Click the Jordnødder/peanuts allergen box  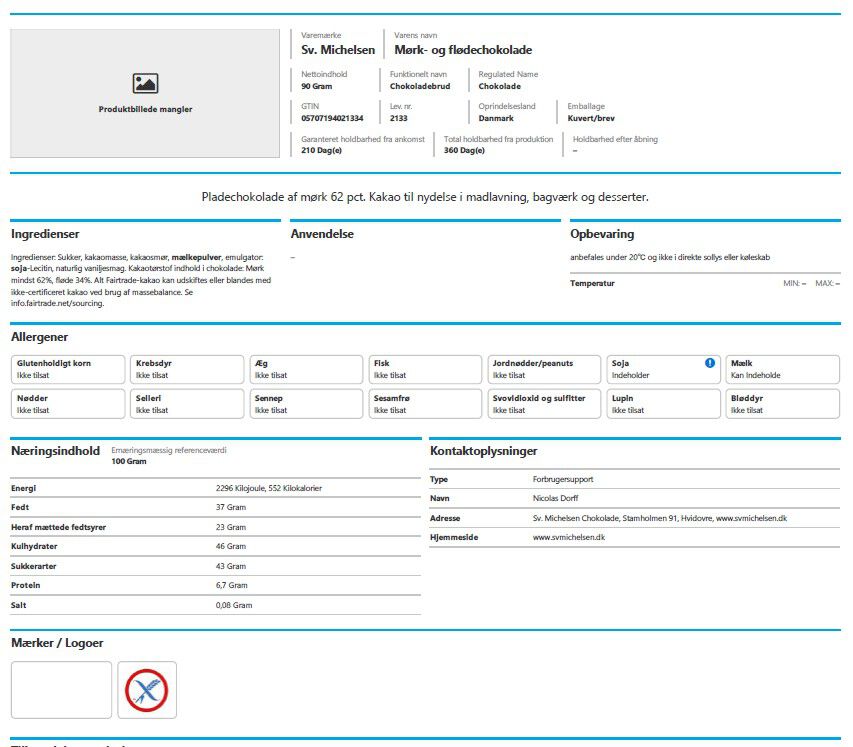(544, 369)
